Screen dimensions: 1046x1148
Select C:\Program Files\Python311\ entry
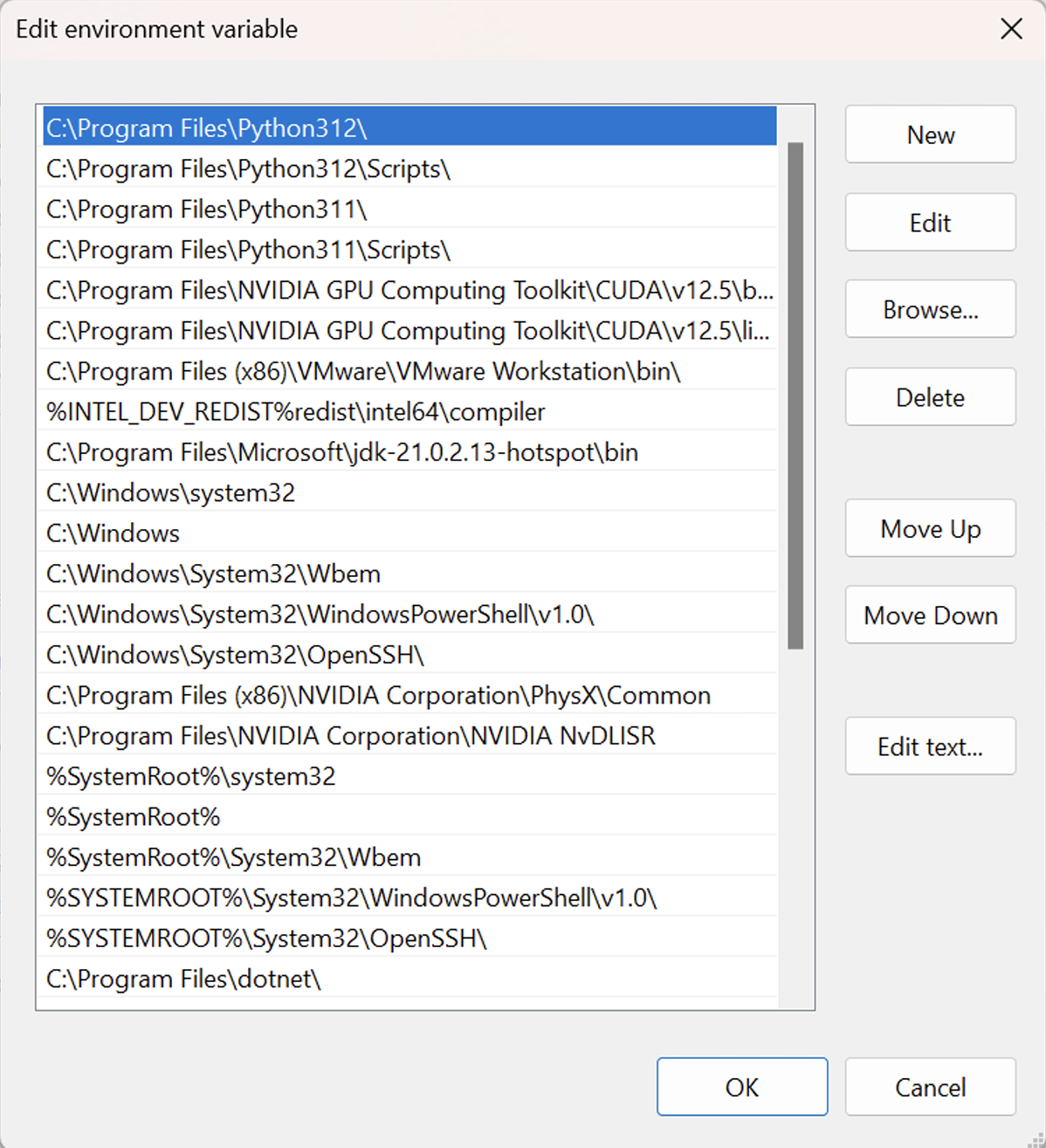click(x=409, y=209)
